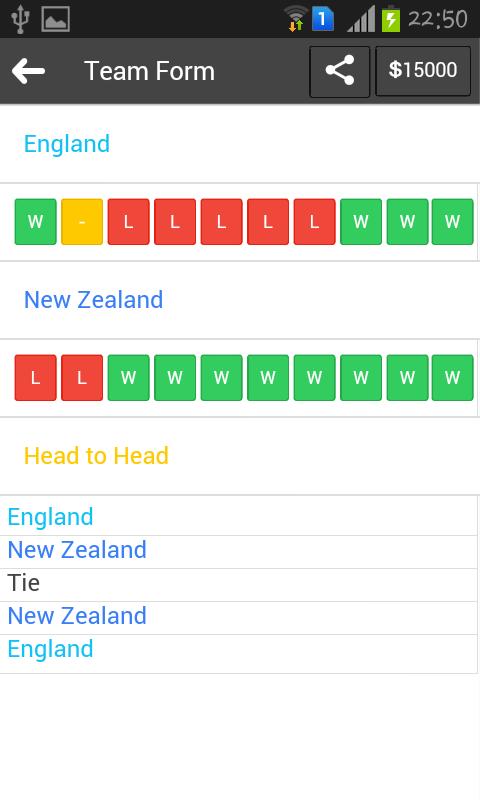Image resolution: width=480 pixels, height=800 pixels.
Task: Tap the Head to Head heading
Action: point(96,456)
